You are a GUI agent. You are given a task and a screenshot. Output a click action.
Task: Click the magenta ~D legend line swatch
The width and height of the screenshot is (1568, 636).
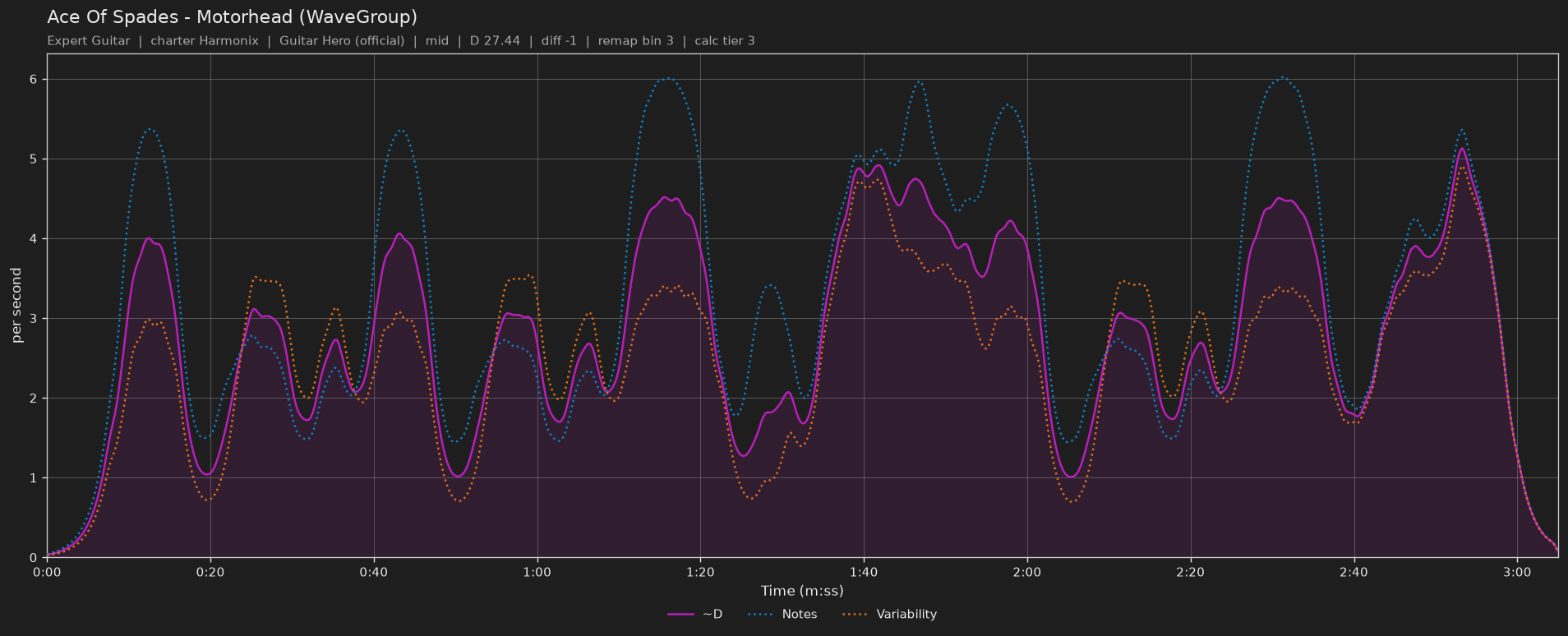point(681,614)
